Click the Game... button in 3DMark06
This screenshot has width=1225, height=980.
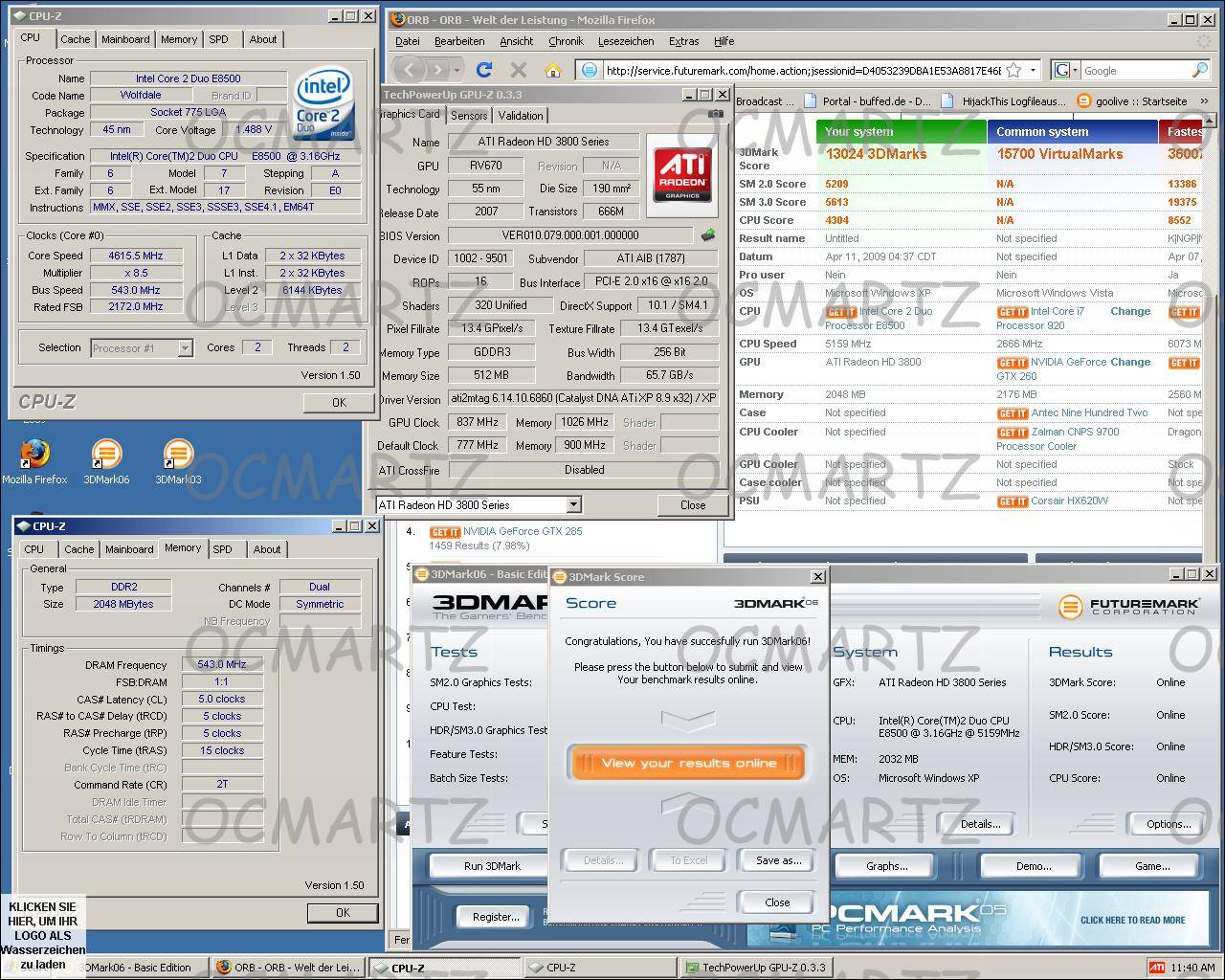click(x=1151, y=866)
